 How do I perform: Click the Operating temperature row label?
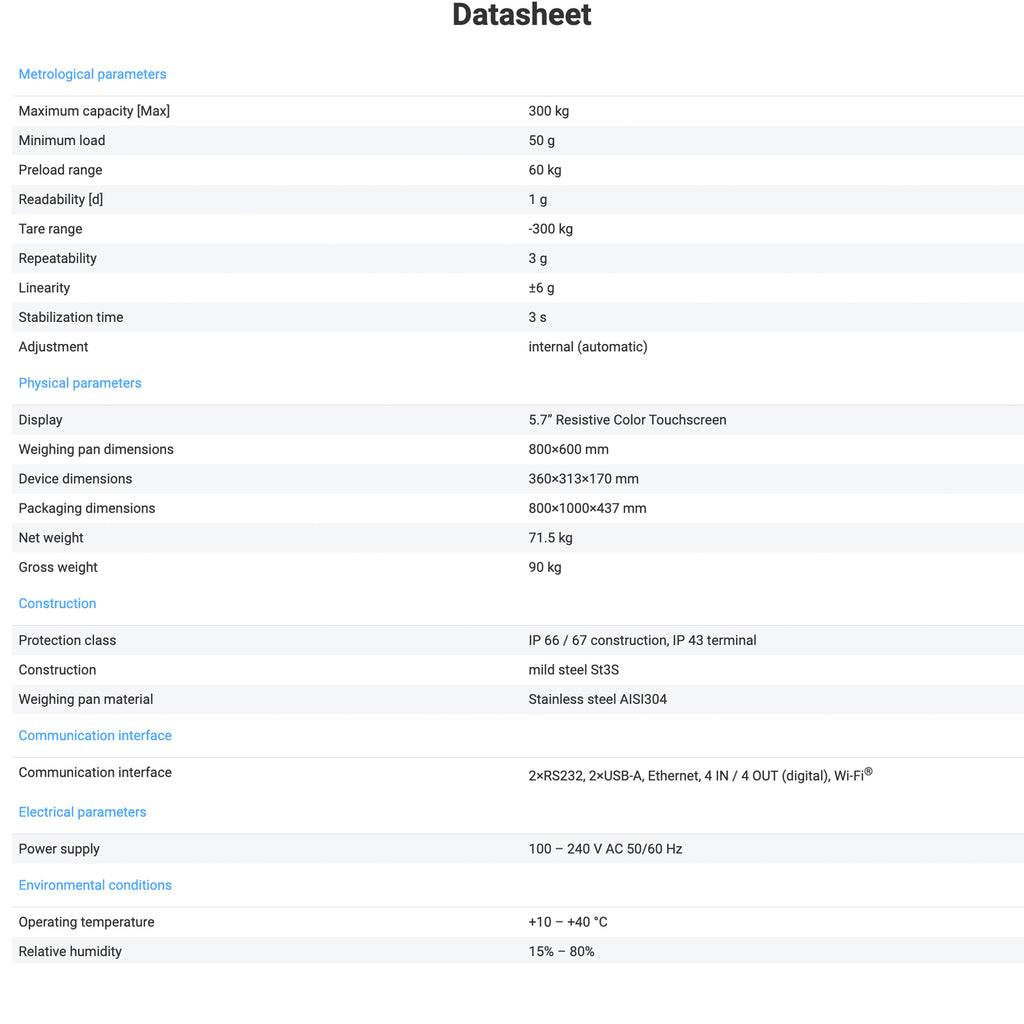click(86, 922)
